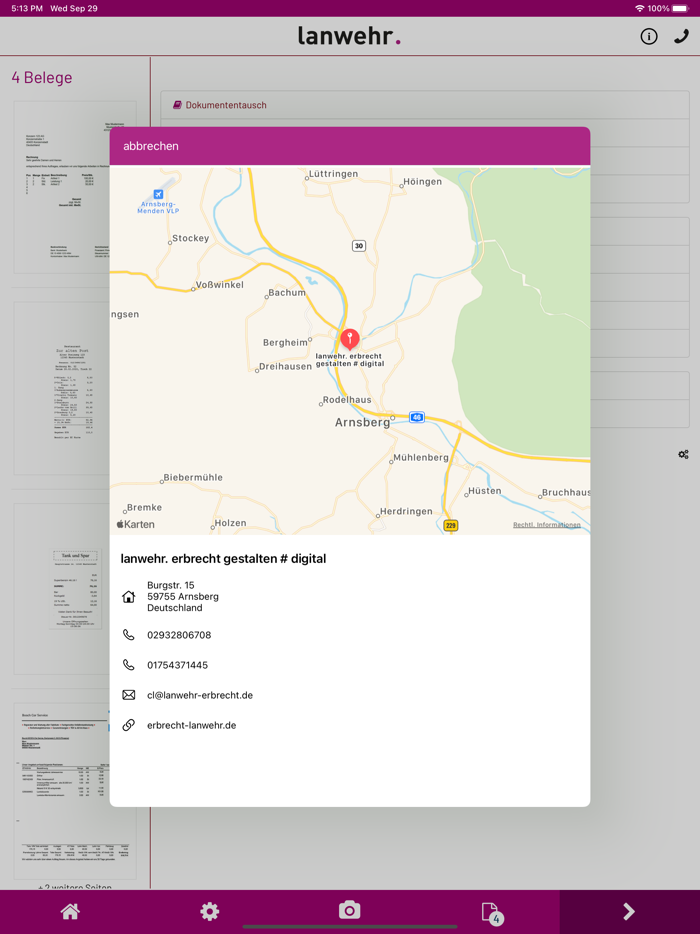Click the 4 Belege heading
700x934 pixels.
coord(42,77)
